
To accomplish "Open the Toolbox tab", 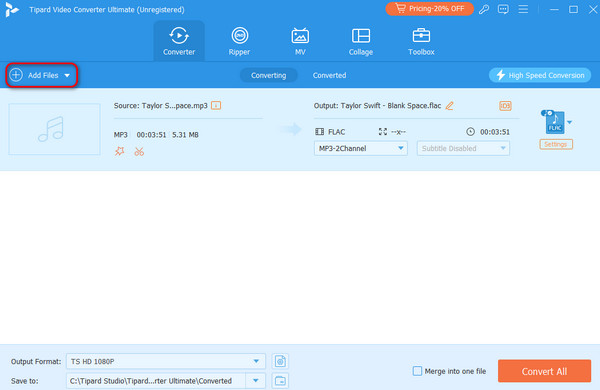I will 421,41.
